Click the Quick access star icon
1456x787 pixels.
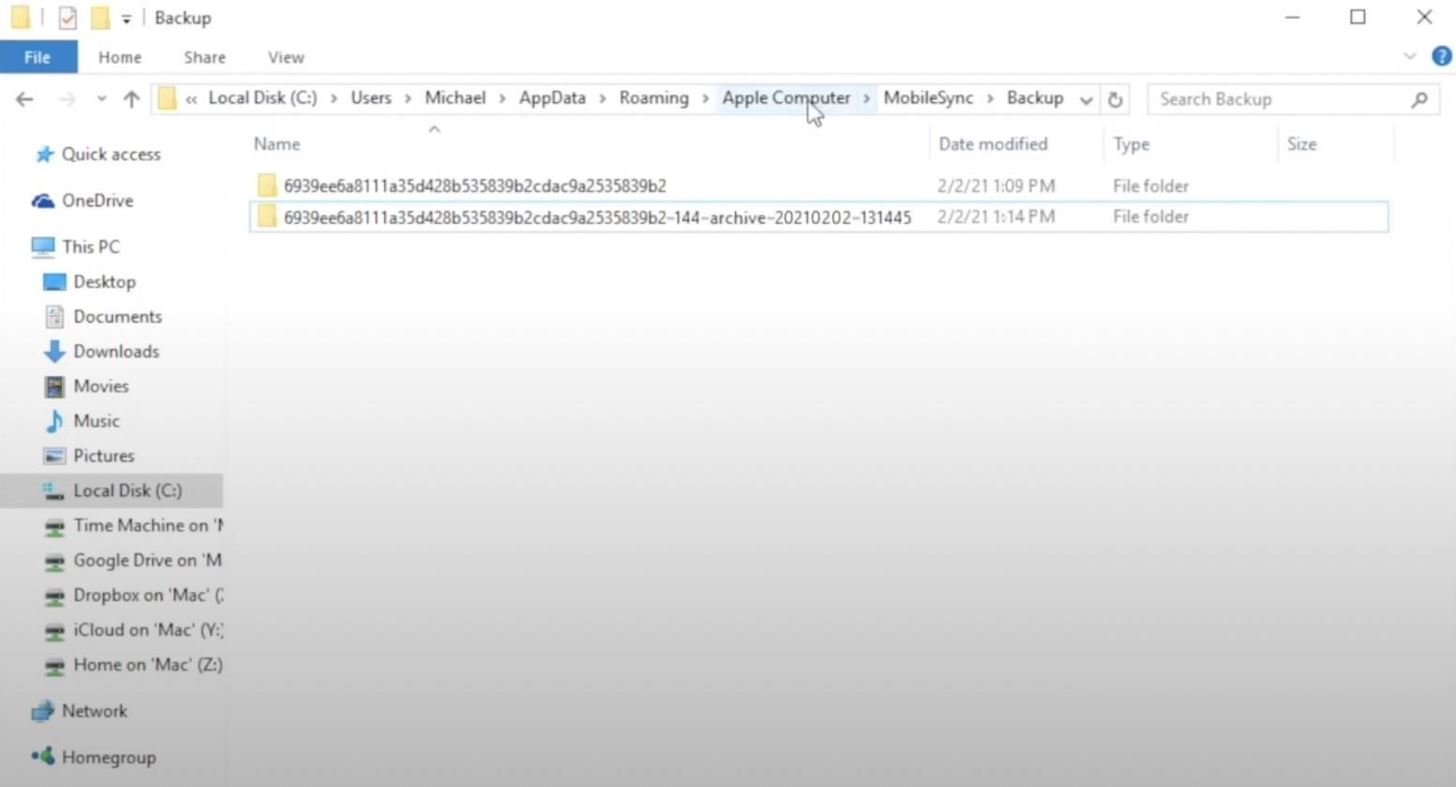click(44, 155)
